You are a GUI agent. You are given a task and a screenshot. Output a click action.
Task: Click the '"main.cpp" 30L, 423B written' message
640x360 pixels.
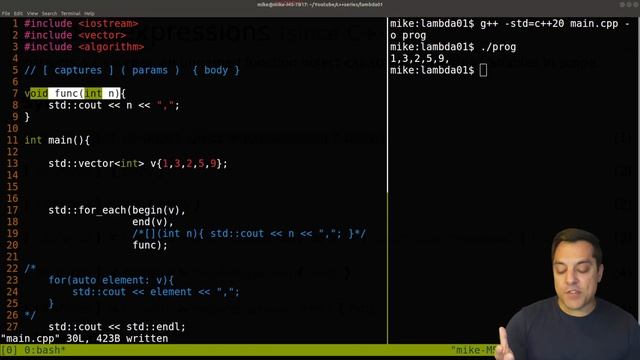tap(84, 339)
